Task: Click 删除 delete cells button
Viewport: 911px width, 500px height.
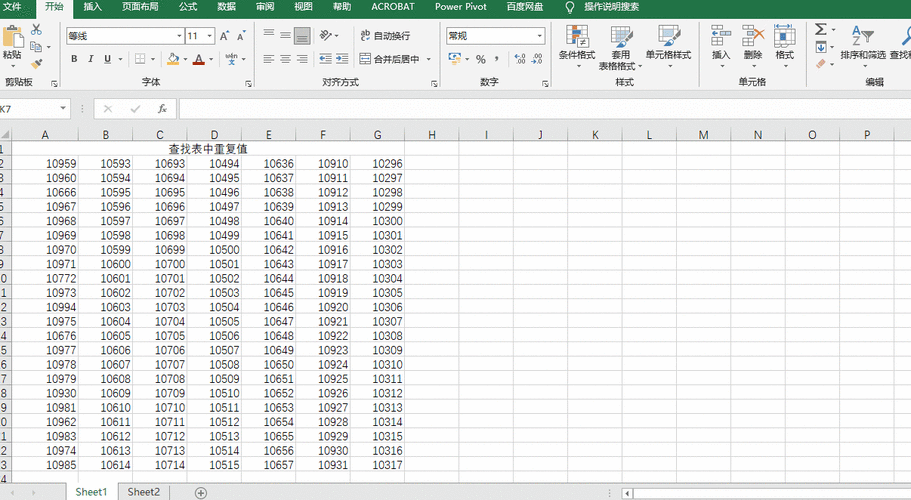Action: pos(753,46)
